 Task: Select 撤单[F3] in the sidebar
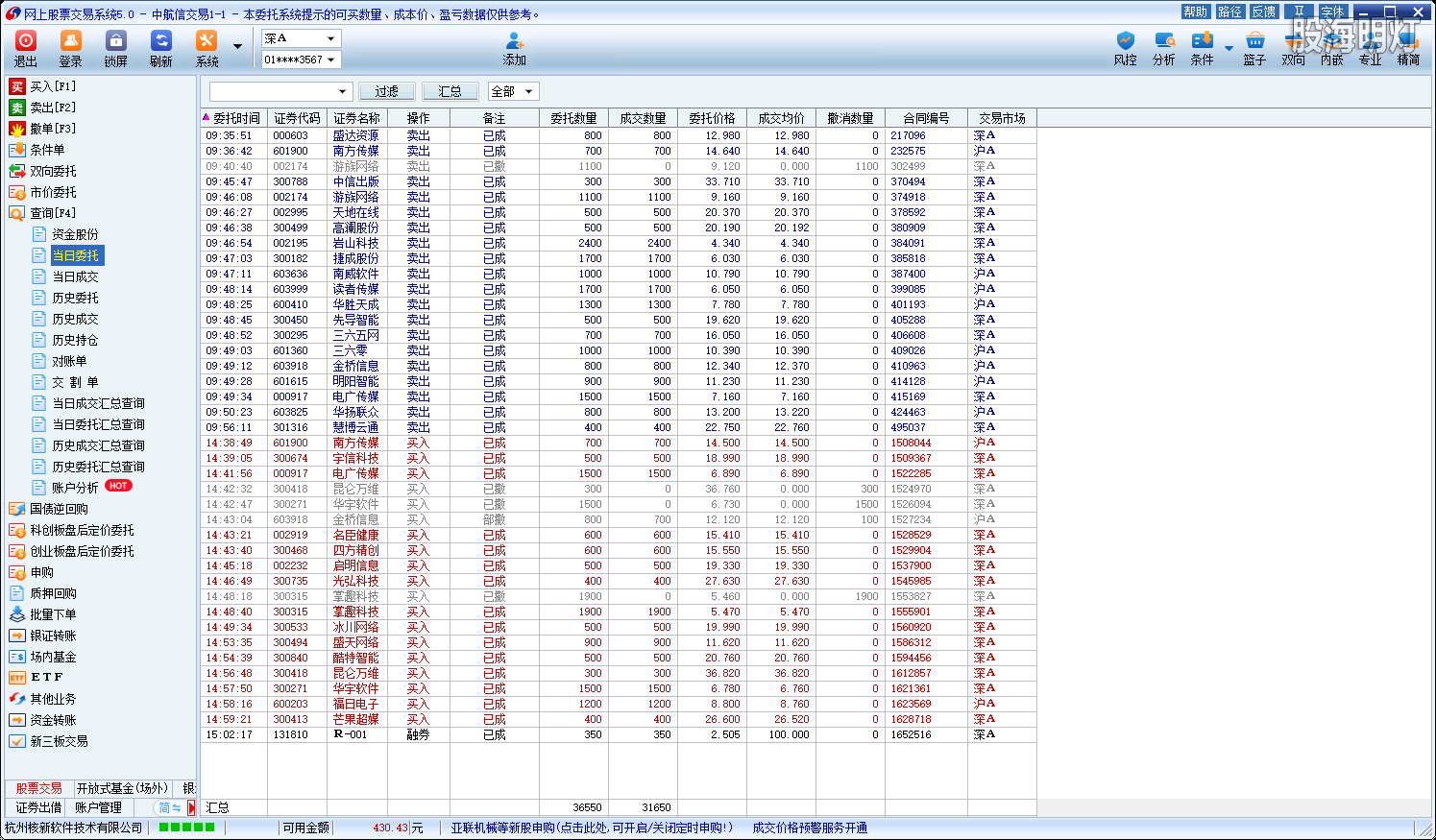[43, 129]
